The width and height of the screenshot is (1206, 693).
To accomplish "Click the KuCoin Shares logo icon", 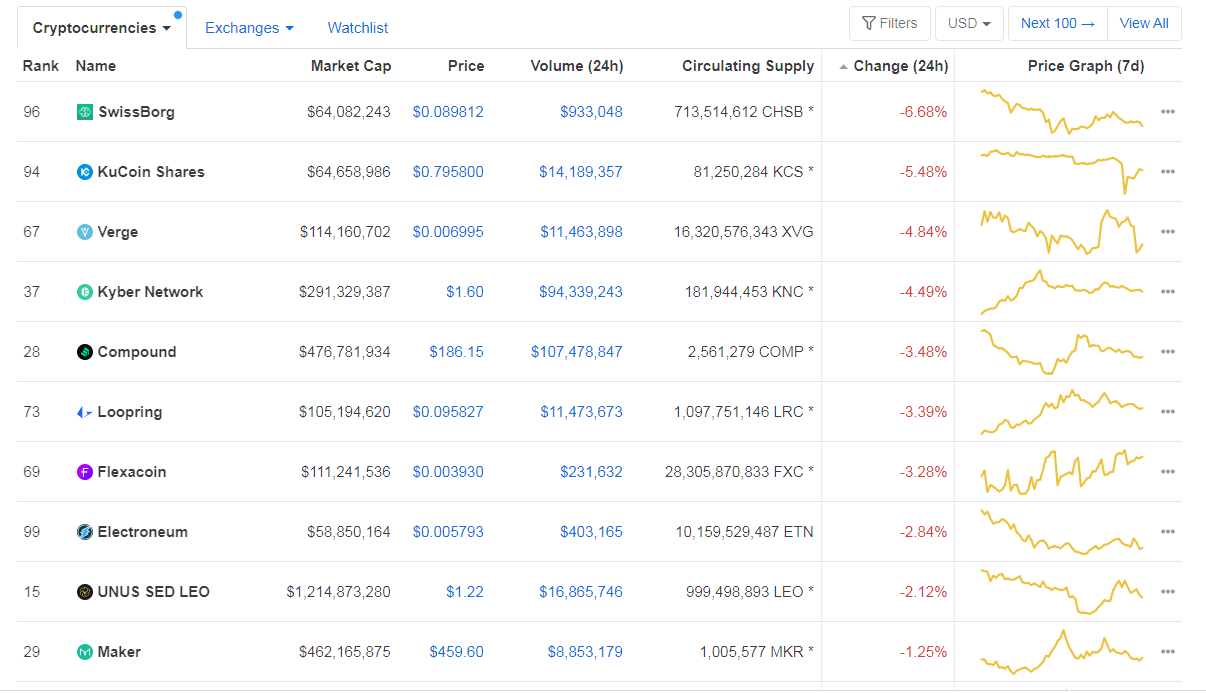I will coord(85,172).
